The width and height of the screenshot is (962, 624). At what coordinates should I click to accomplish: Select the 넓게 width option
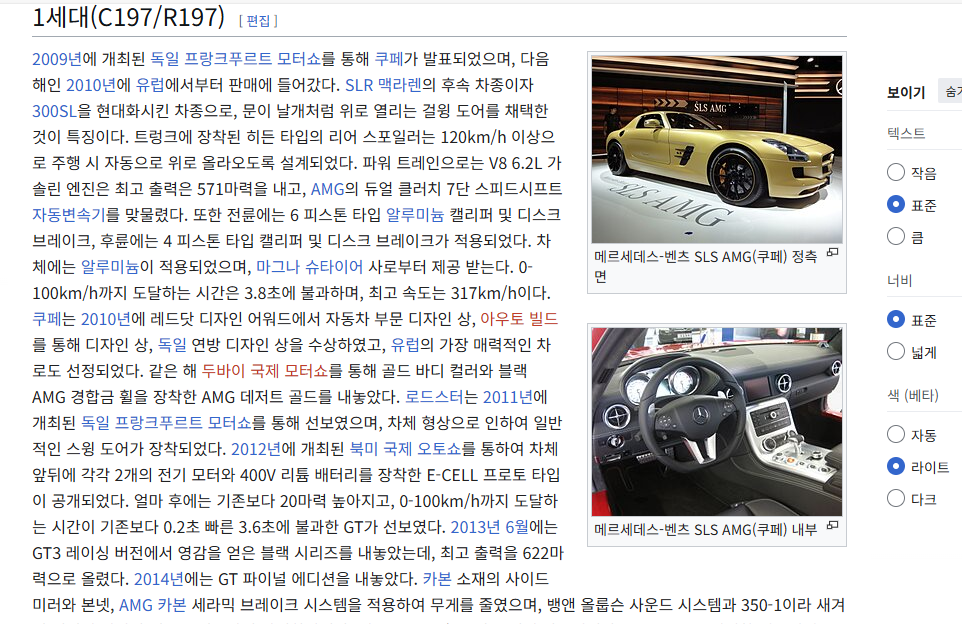click(896, 352)
